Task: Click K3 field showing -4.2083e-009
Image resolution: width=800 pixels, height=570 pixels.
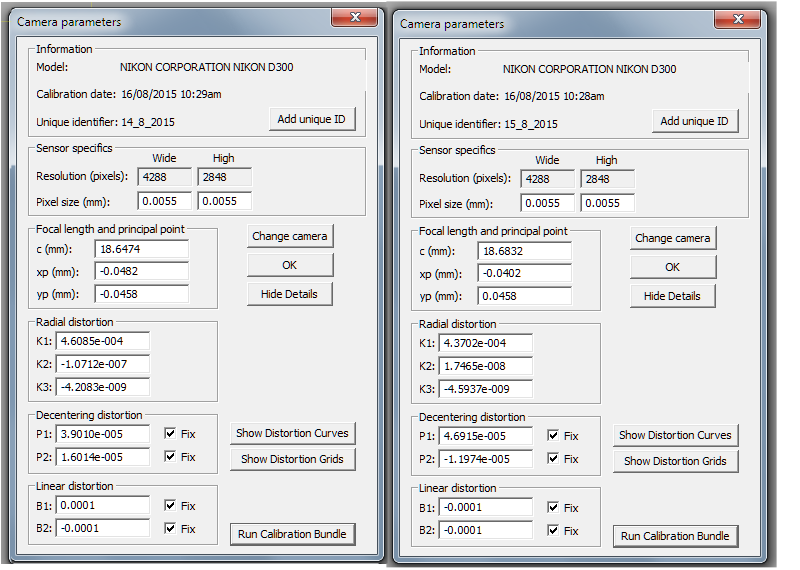Action: coord(103,387)
